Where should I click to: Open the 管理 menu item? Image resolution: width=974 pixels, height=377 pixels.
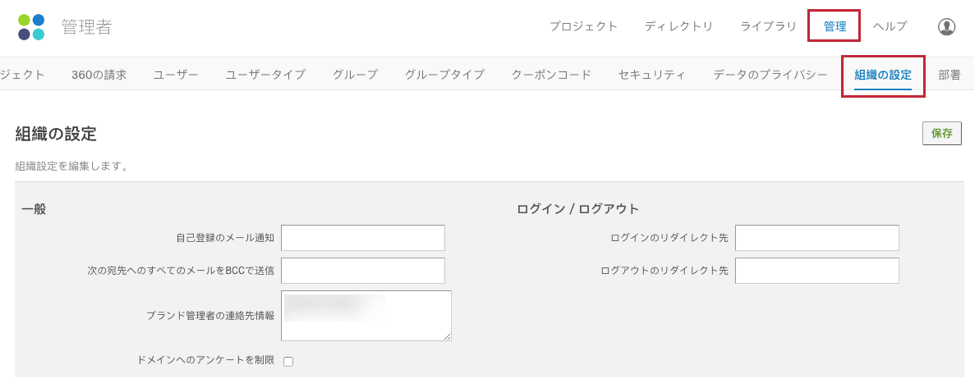click(834, 27)
